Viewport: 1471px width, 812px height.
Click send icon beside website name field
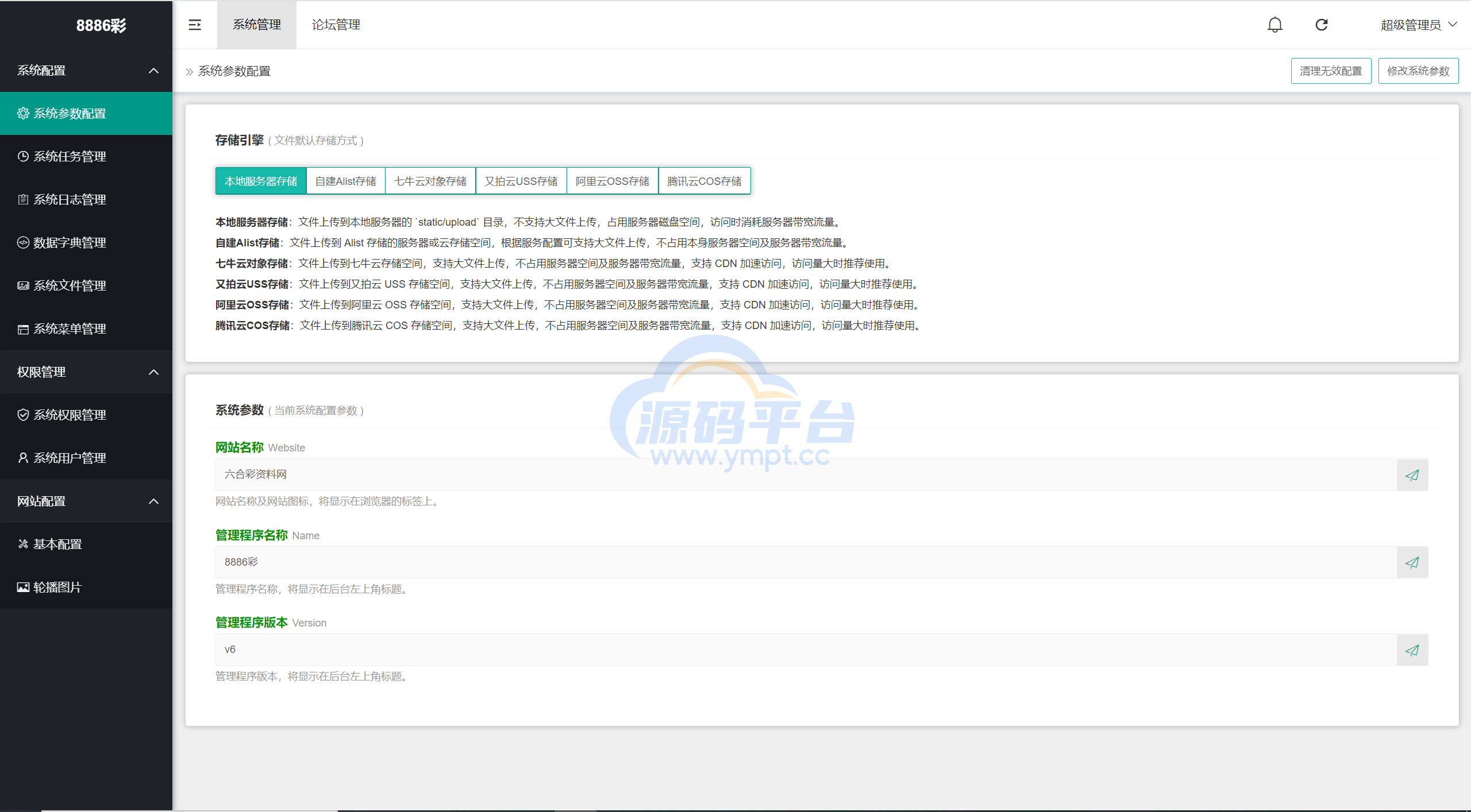click(x=1412, y=475)
